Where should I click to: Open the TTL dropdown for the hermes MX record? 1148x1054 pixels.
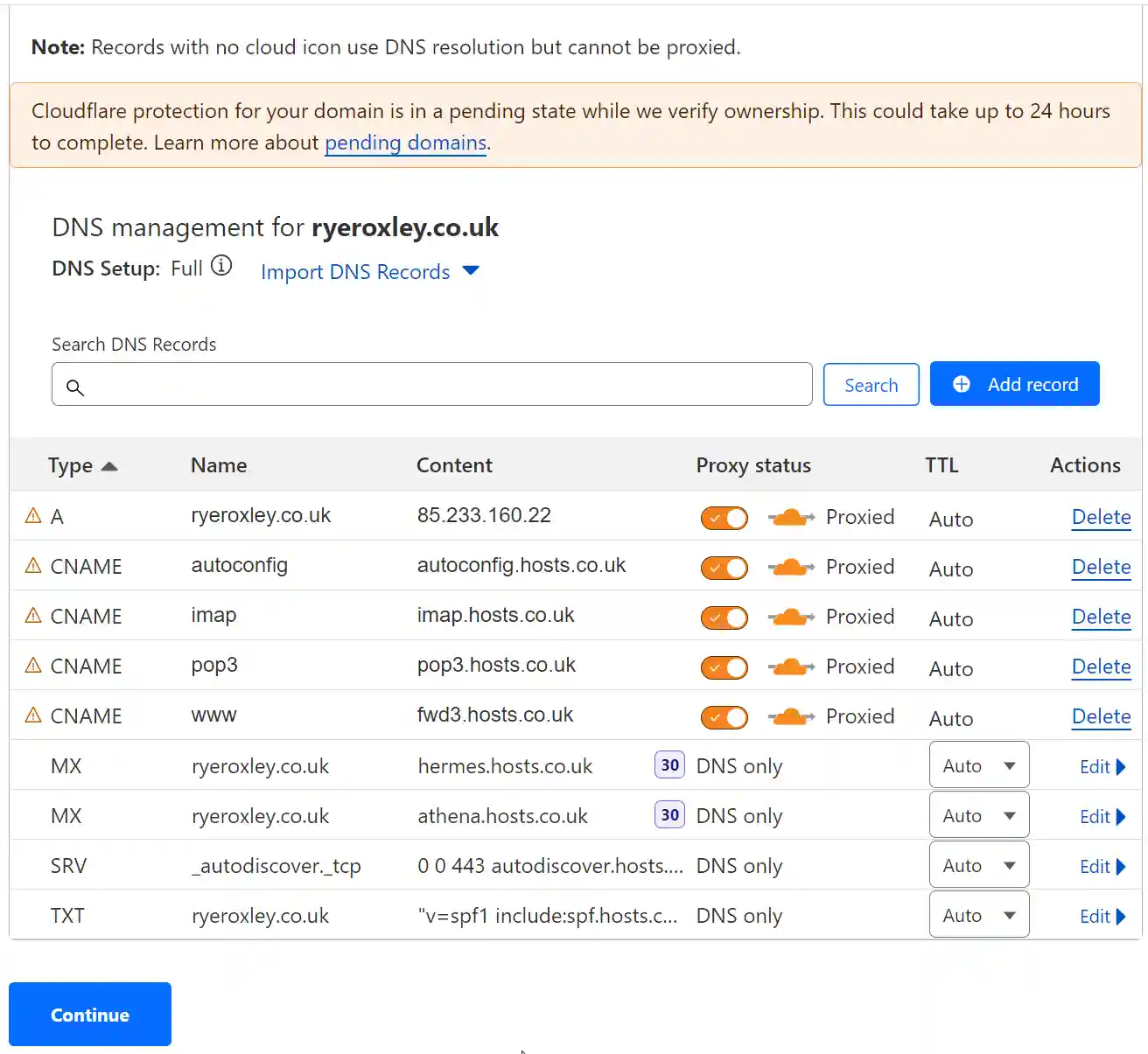tap(978, 764)
